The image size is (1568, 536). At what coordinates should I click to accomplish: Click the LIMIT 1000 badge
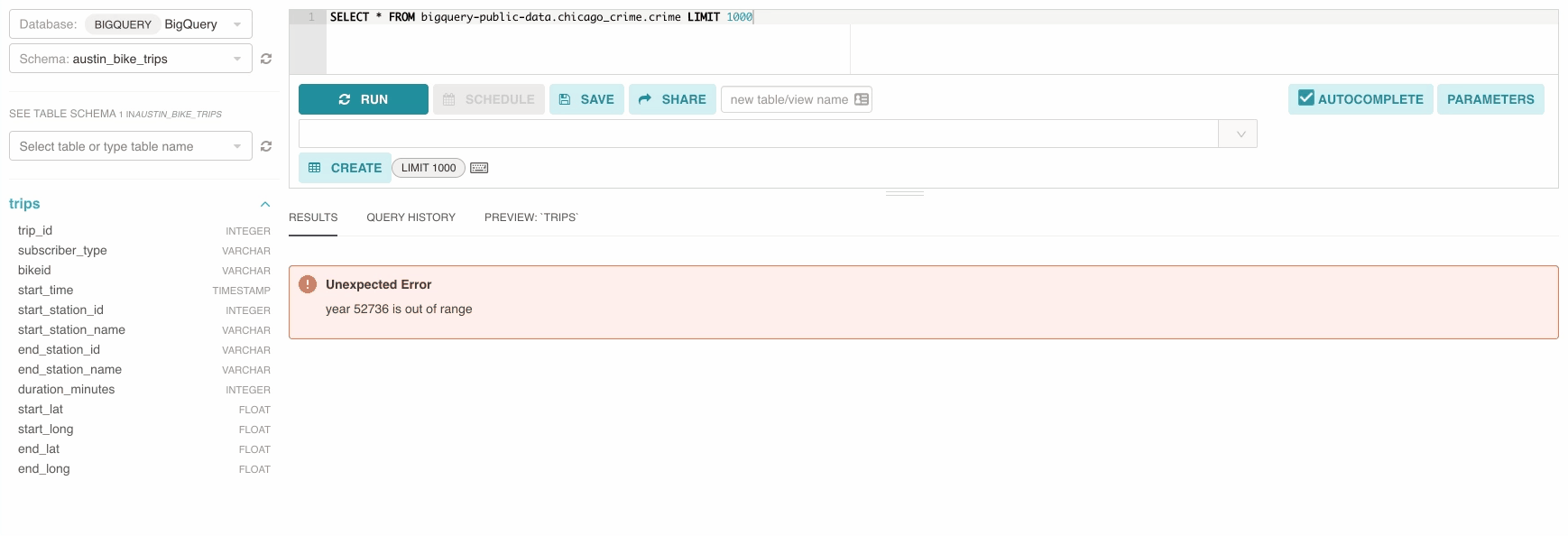click(429, 168)
